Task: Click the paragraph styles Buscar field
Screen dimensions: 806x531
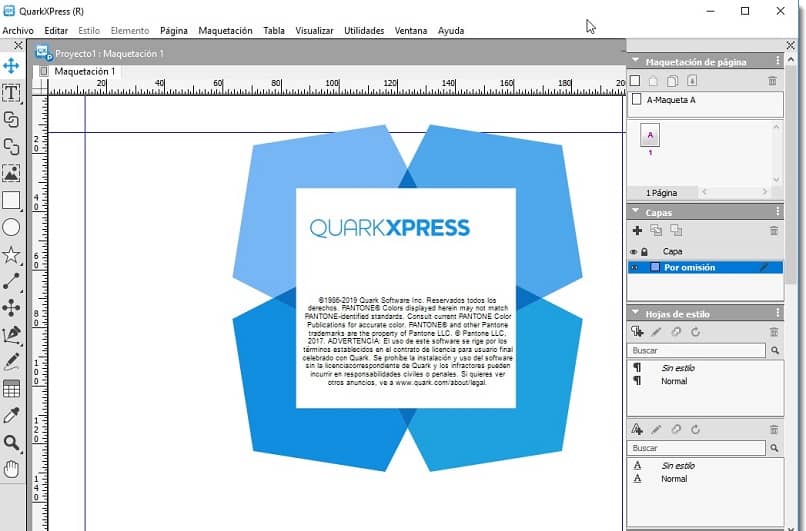Action: [697, 351]
